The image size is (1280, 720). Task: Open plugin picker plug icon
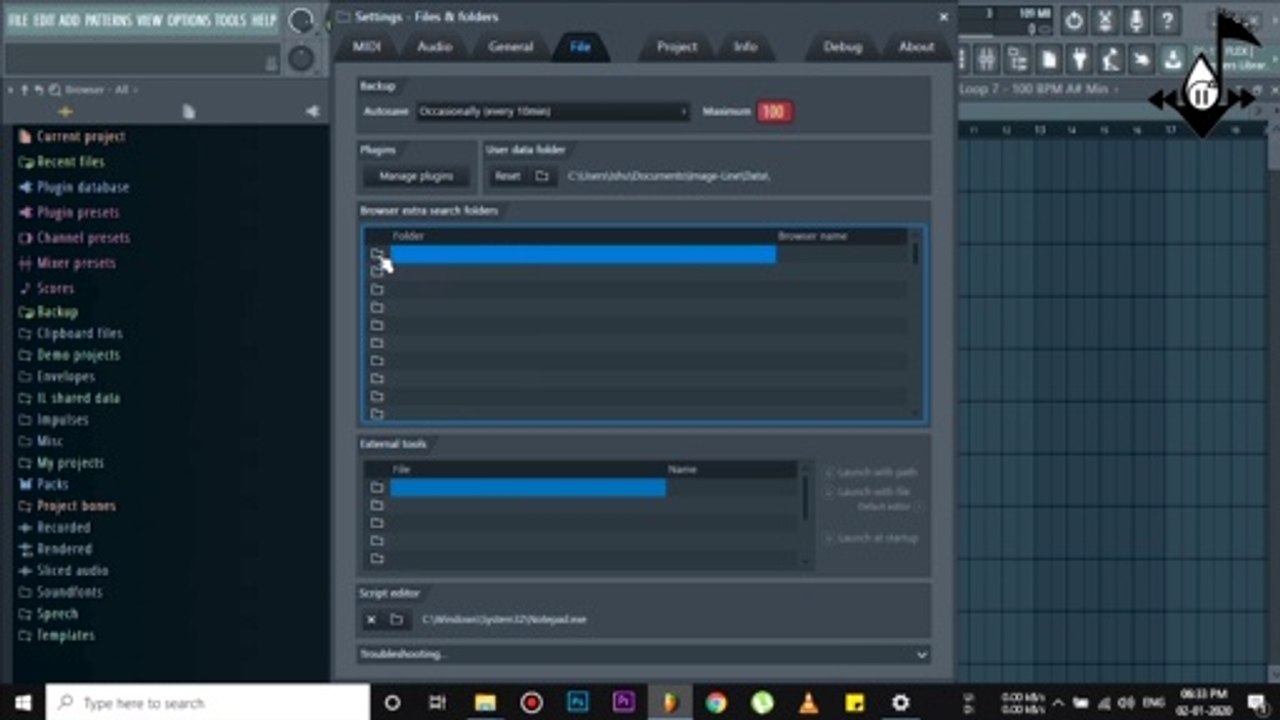[x=1079, y=60]
